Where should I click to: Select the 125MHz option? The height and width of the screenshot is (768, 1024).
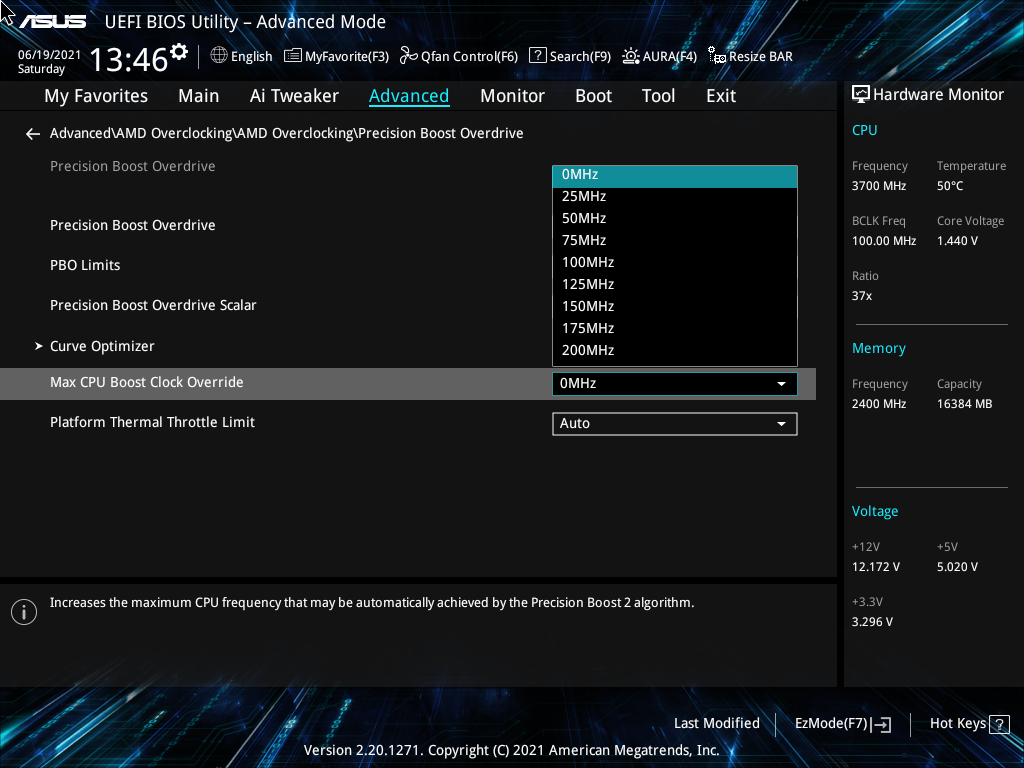pos(675,285)
